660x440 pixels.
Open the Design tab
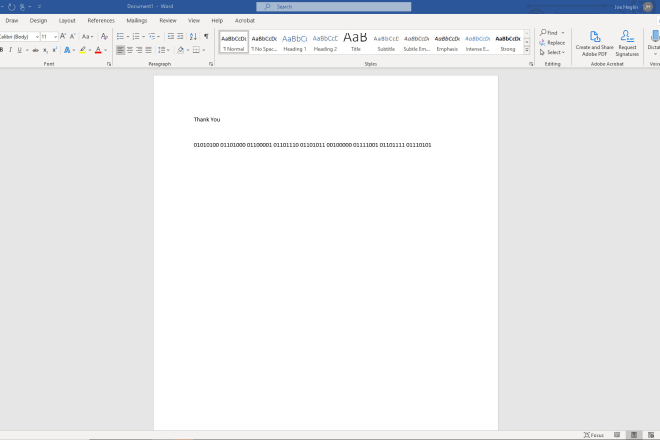[x=38, y=20]
